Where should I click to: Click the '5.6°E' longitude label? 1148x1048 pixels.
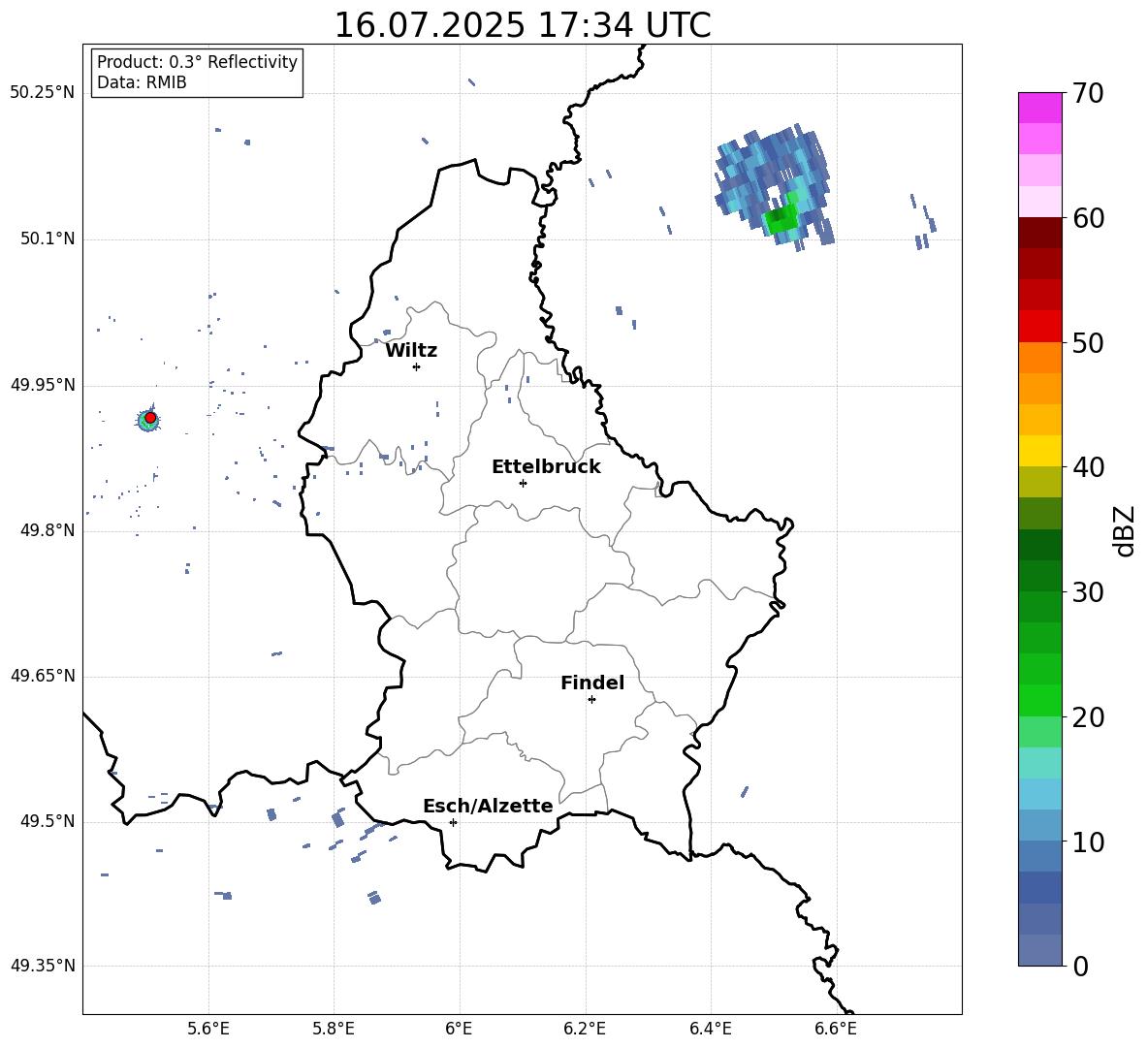pyautogui.click(x=208, y=1029)
